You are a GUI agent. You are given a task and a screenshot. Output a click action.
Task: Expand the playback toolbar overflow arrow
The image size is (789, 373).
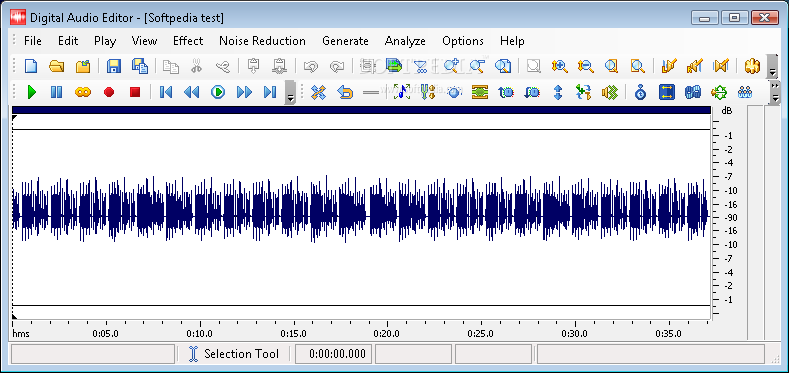pos(290,93)
